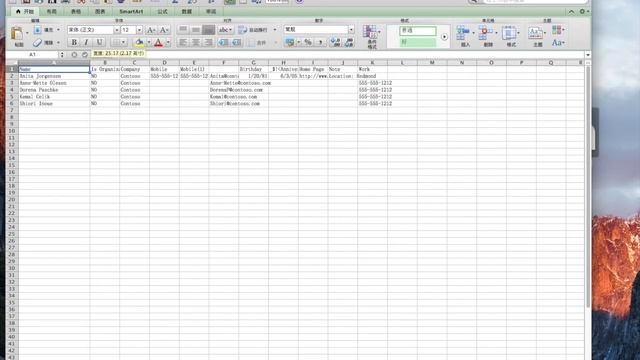The width and height of the screenshot is (640, 360).
Task: Click the vertical scrollbar of the sheet
Action: (x=588, y=188)
